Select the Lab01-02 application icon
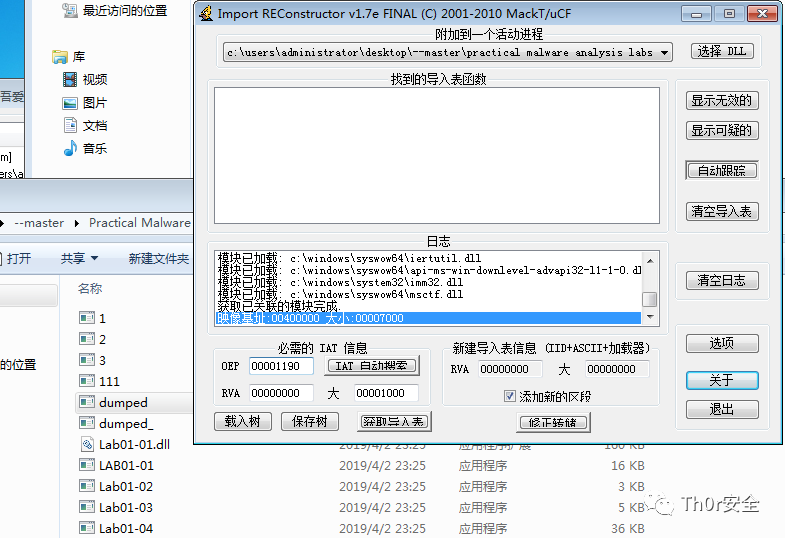Screen dimensions: 785x538 click(87, 486)
